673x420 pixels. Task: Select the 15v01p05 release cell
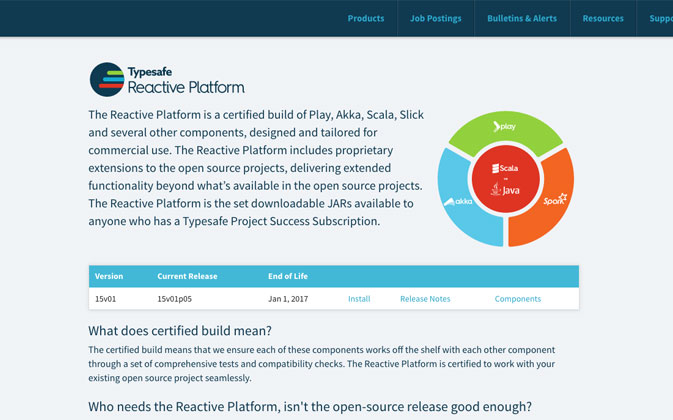point(174,299)
